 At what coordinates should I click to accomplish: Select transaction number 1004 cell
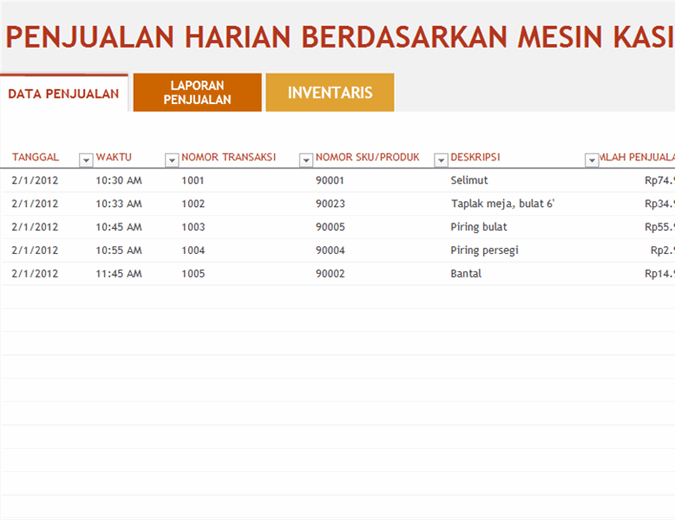193,250
